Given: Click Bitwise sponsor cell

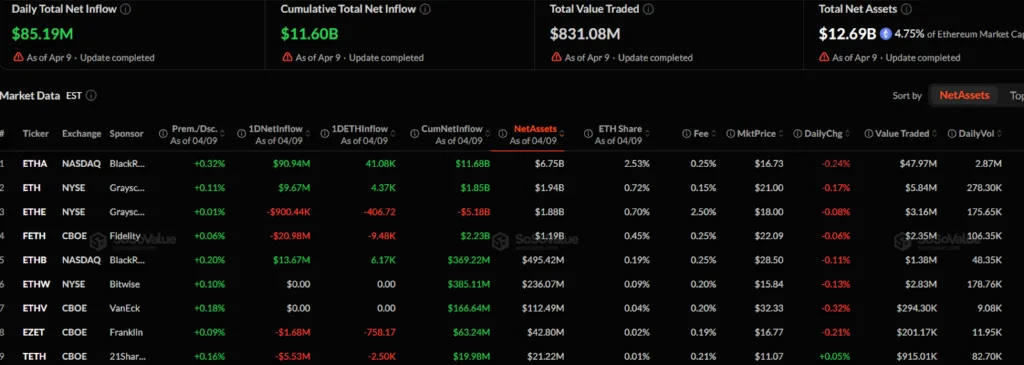Looking at the screenshot, I should click(x=125, y=284).
